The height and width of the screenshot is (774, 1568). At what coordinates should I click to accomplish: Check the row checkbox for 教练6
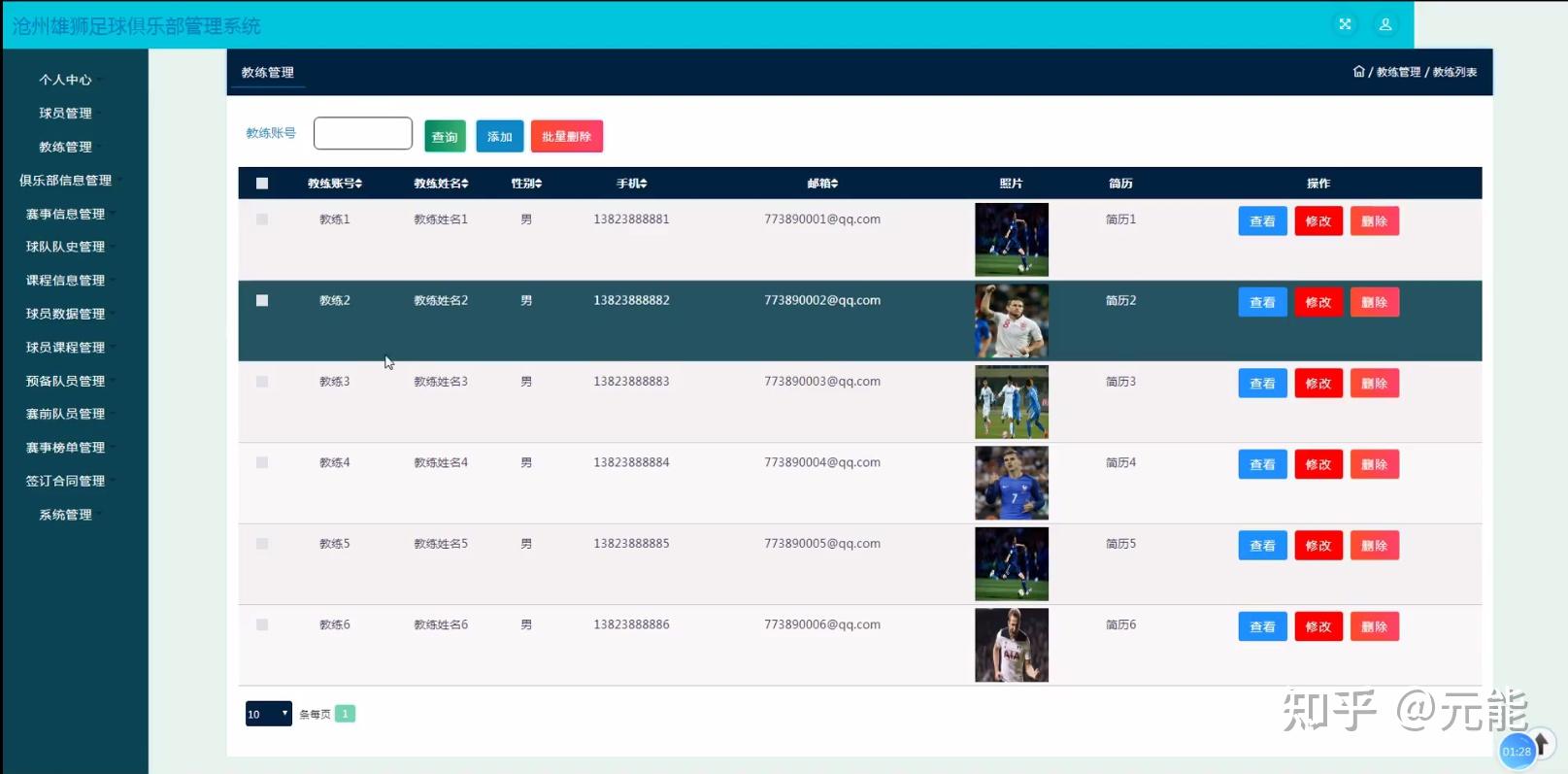(262, 624)
